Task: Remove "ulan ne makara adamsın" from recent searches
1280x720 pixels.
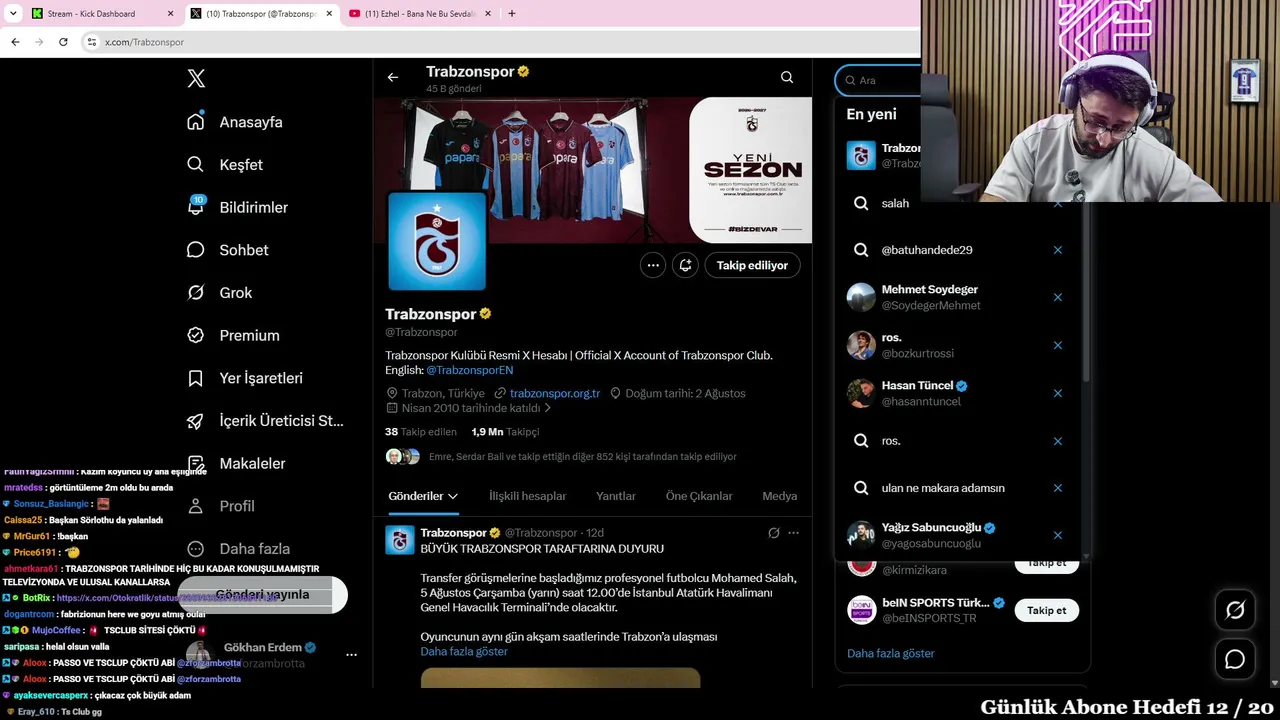Action: [1057, 488]
